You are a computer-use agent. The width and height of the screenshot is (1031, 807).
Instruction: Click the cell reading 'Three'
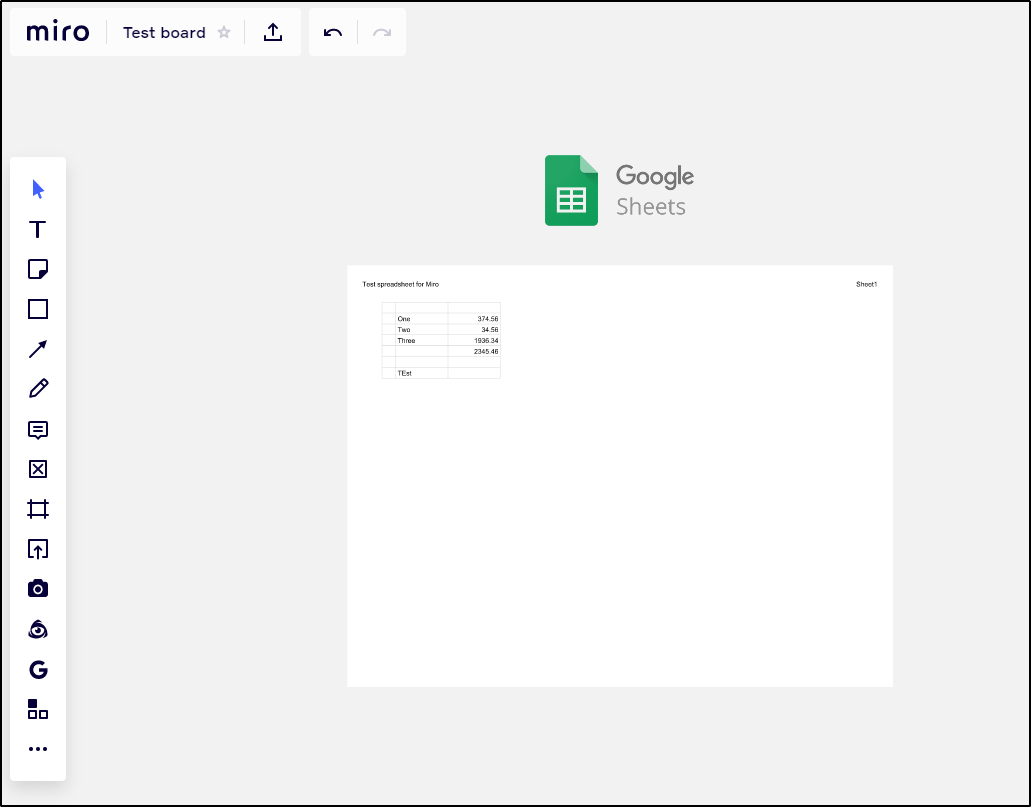(421, 341)
